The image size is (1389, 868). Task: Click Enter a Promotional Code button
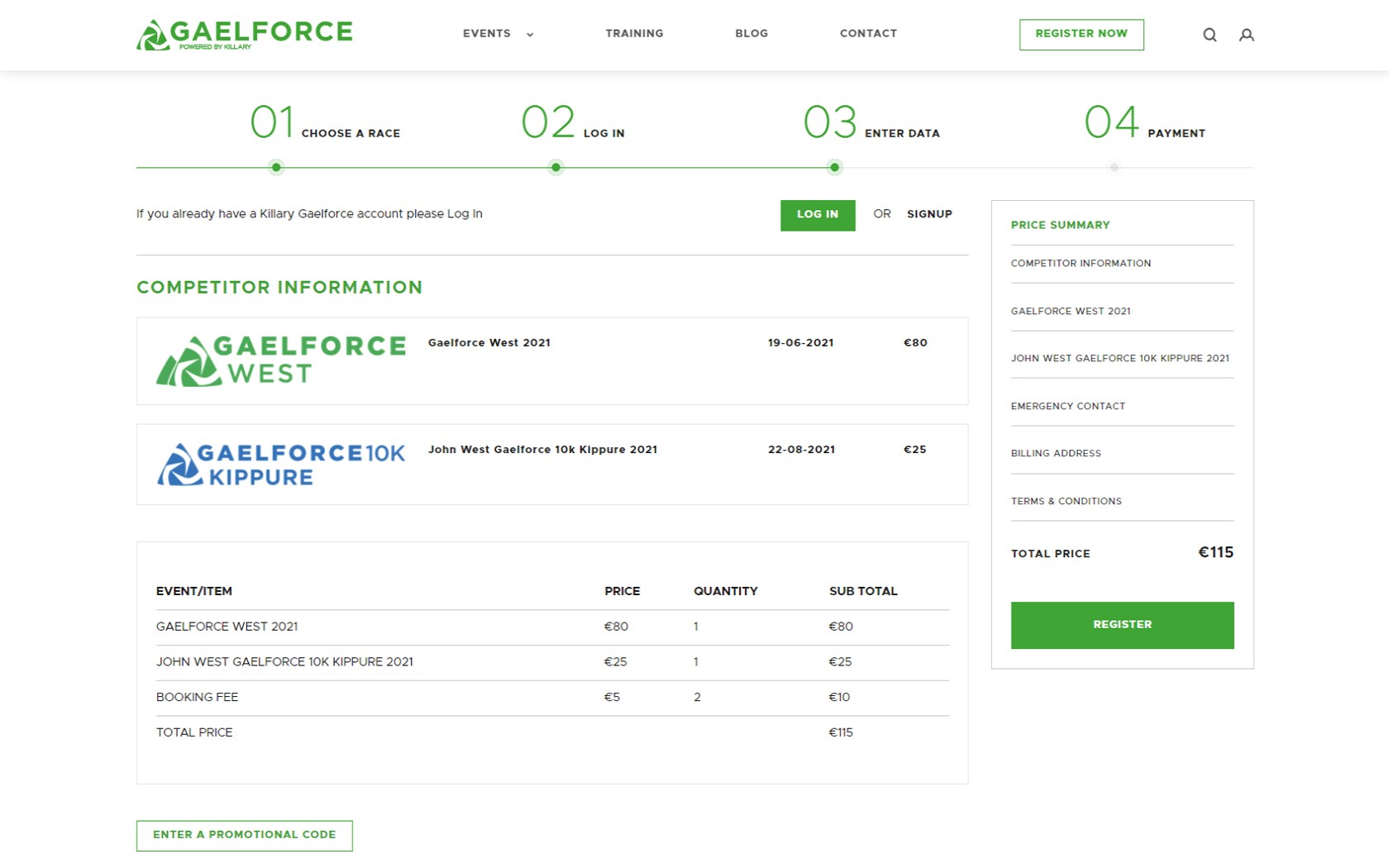245,835
